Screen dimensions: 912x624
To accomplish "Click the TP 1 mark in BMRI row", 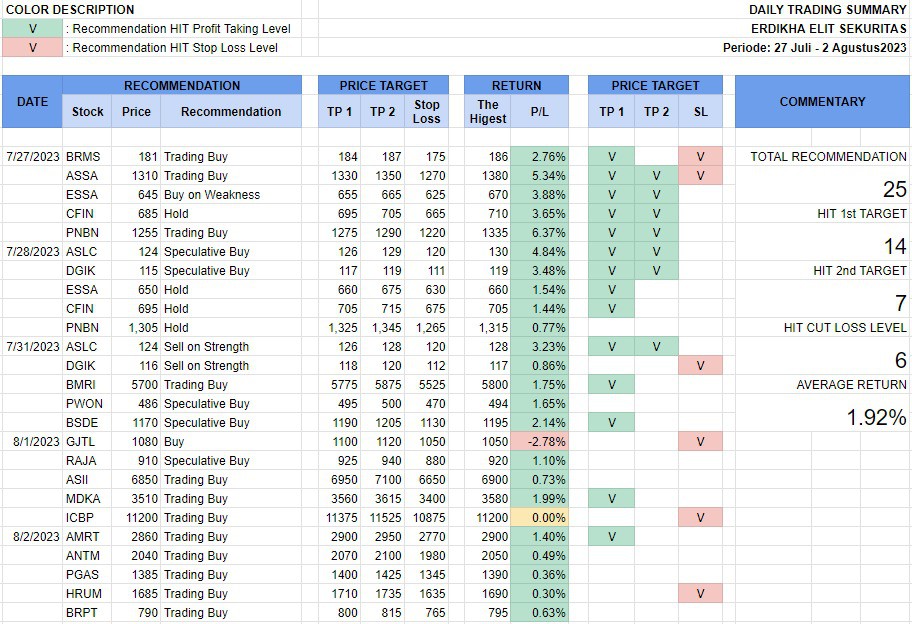I will click(611, 385).
